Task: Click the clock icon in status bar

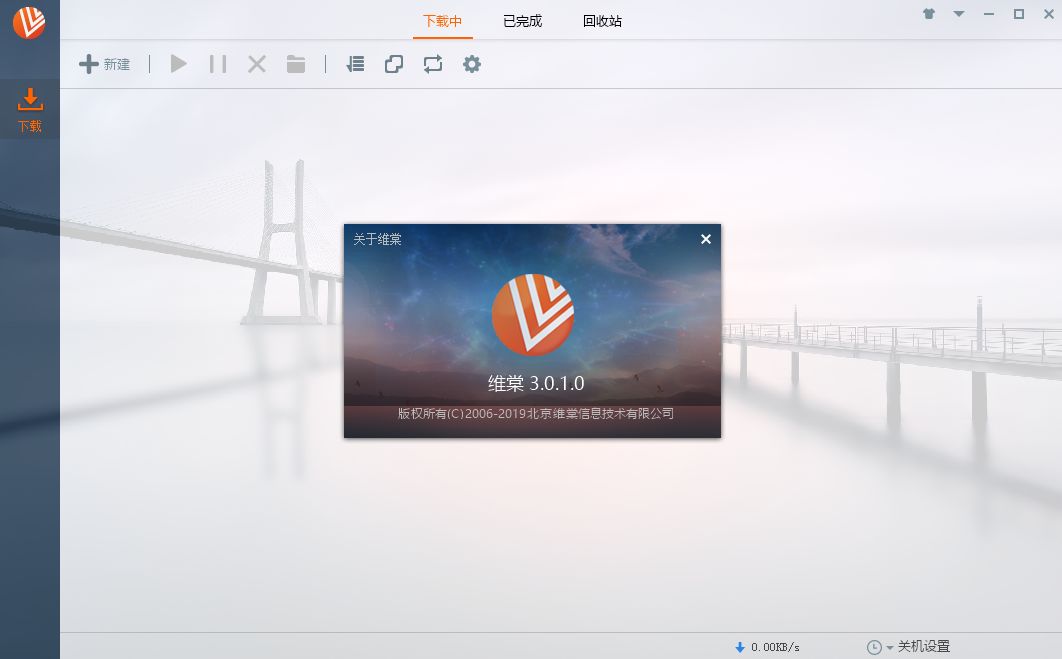Action: click(874, 647)
